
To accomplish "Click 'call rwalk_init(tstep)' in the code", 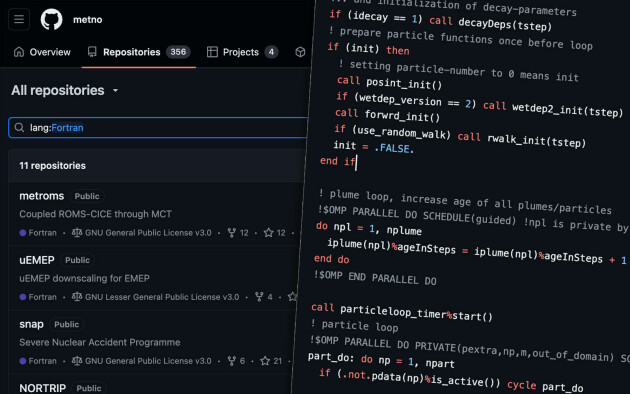I will [x=522, y=140].
